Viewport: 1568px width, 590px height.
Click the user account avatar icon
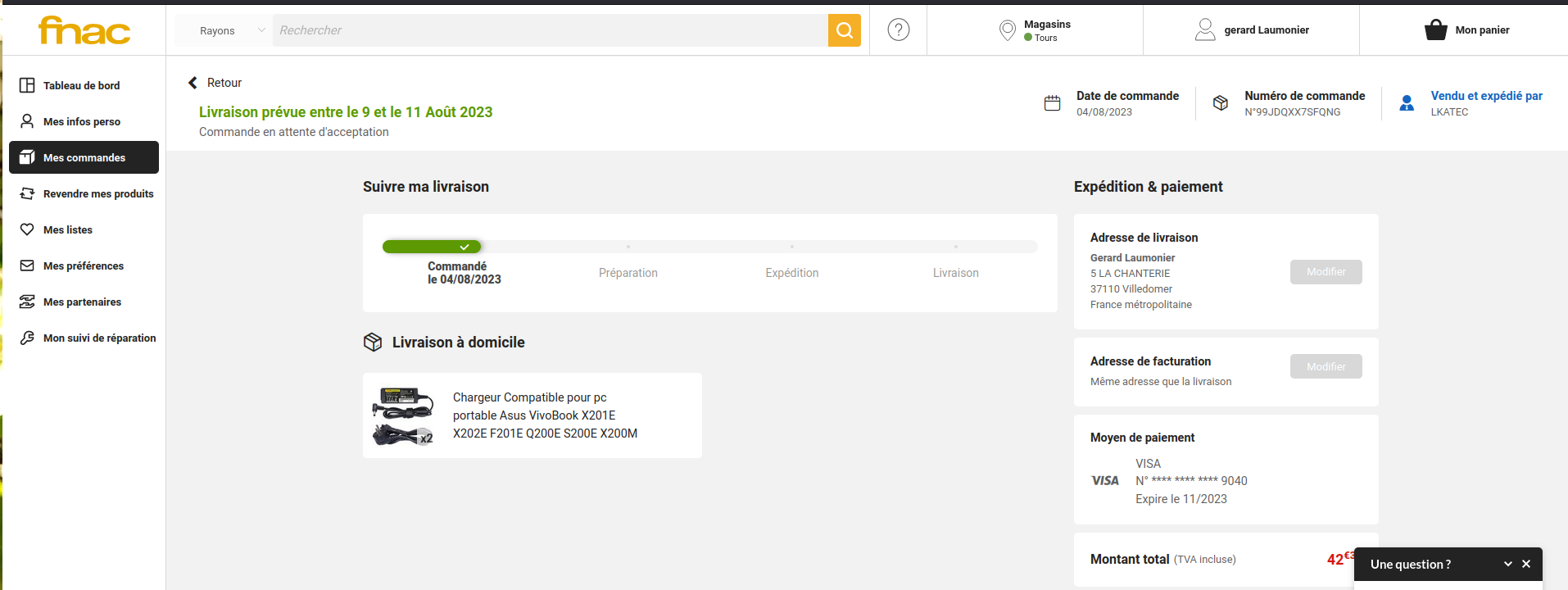1205,30
